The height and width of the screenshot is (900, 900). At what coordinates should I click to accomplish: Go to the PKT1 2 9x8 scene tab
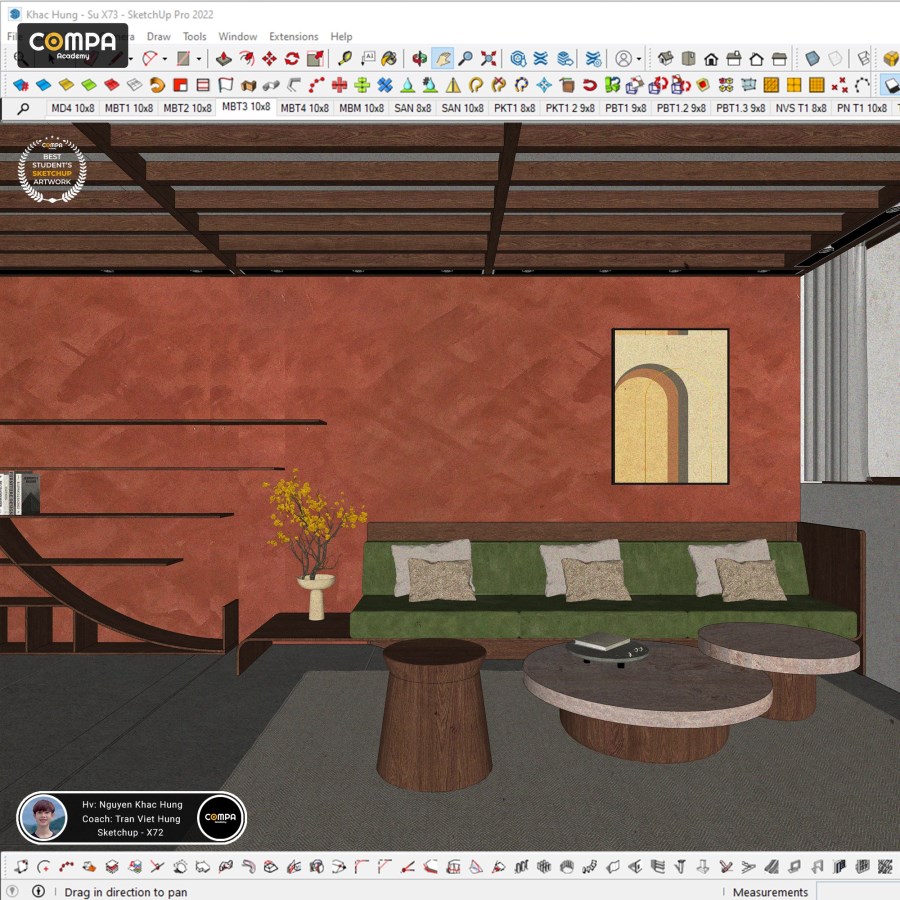570,108
